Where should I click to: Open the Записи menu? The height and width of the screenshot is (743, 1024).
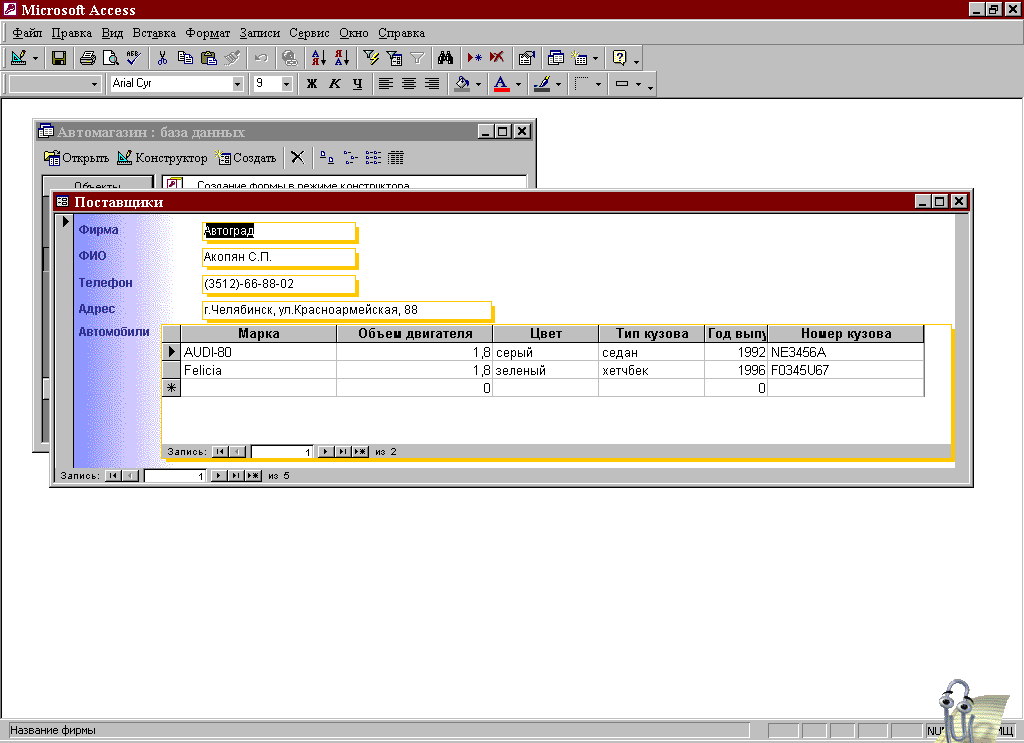(x=259, y=33)
